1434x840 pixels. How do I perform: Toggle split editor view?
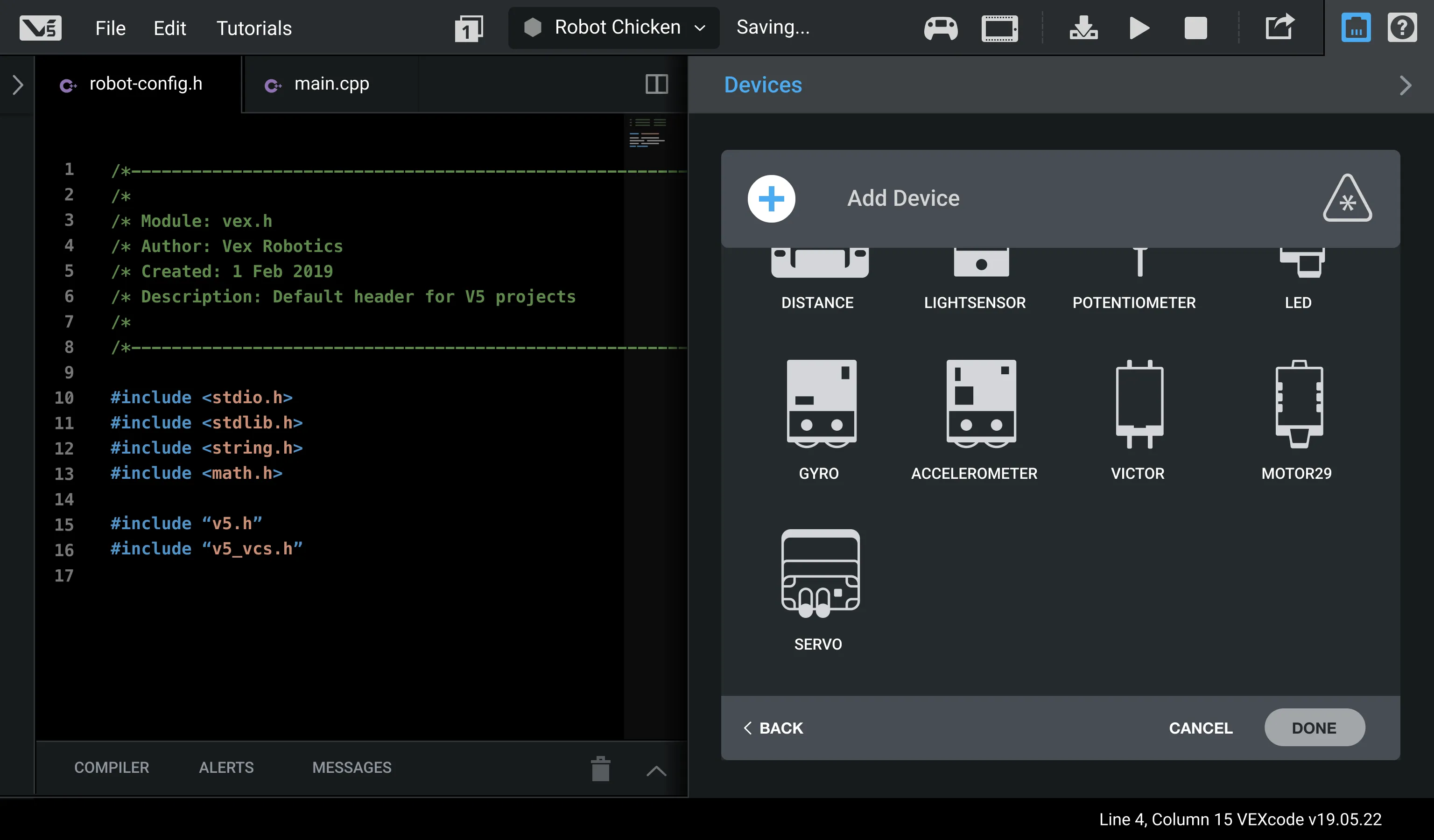pos(656,84)
